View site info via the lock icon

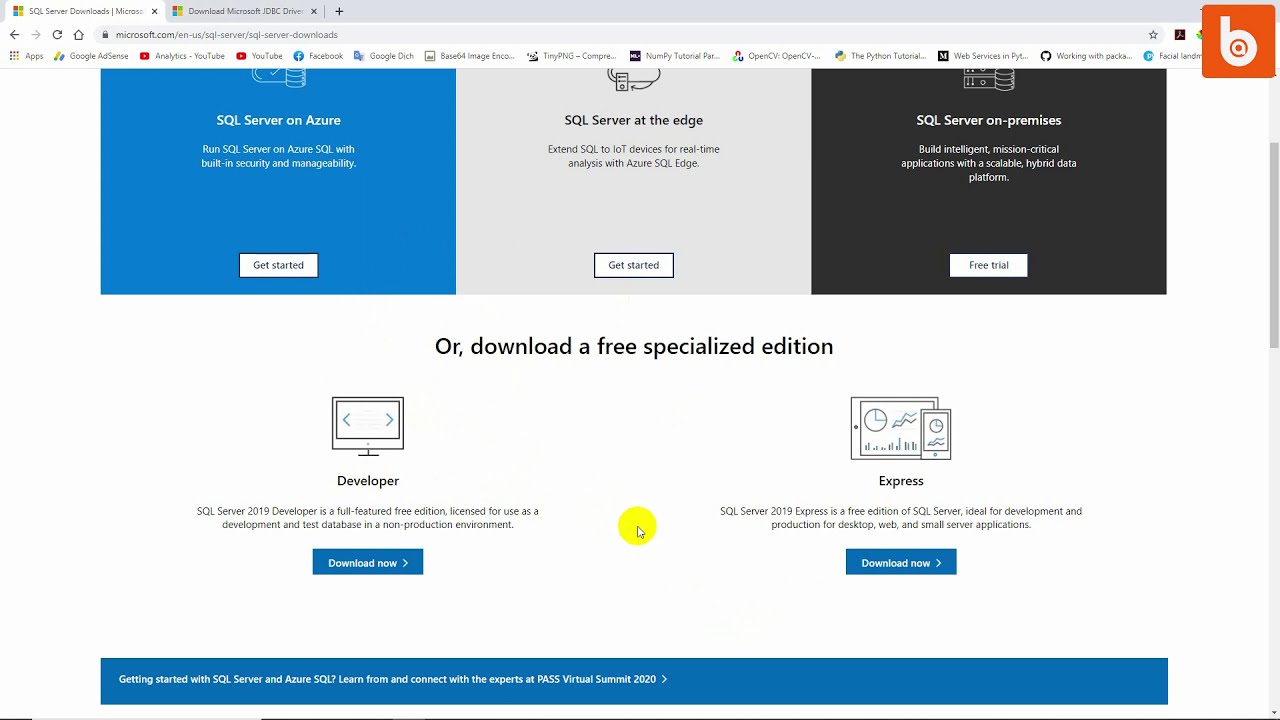(105, 34)
